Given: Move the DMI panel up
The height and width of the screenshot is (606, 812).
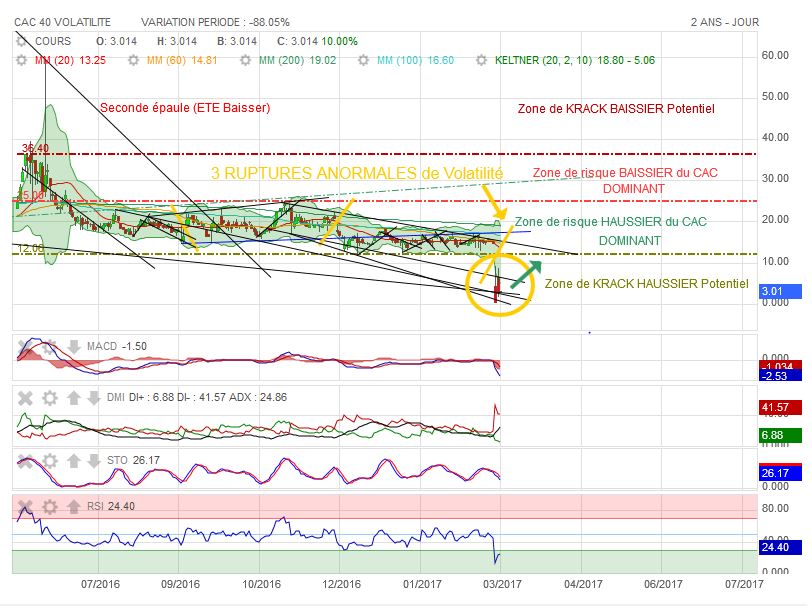Looking at the screenshot, I should click(74, 398).
